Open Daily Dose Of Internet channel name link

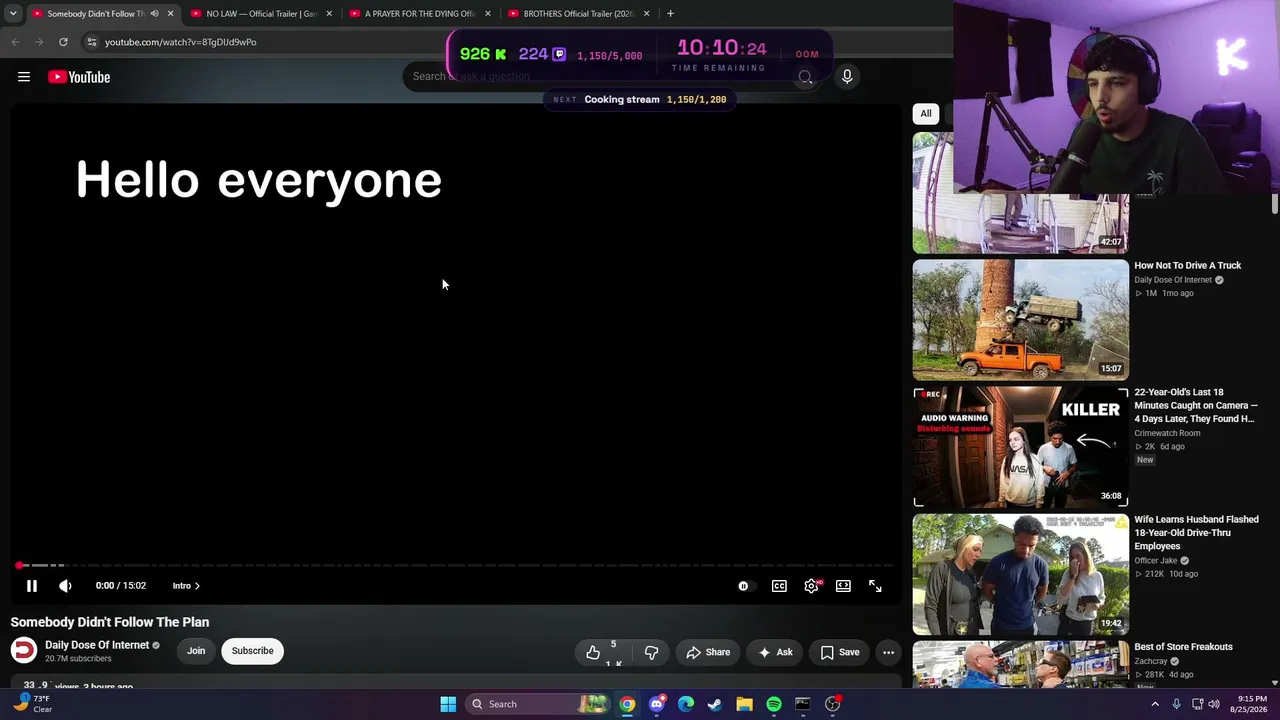click(97, 645)
